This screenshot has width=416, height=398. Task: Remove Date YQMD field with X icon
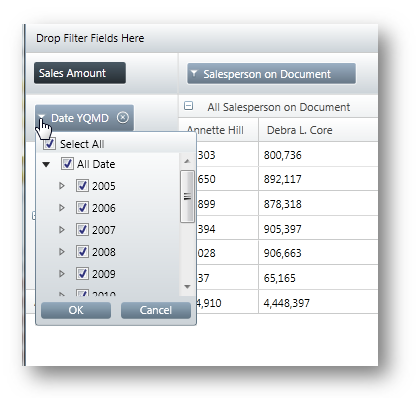pos(123,117)
